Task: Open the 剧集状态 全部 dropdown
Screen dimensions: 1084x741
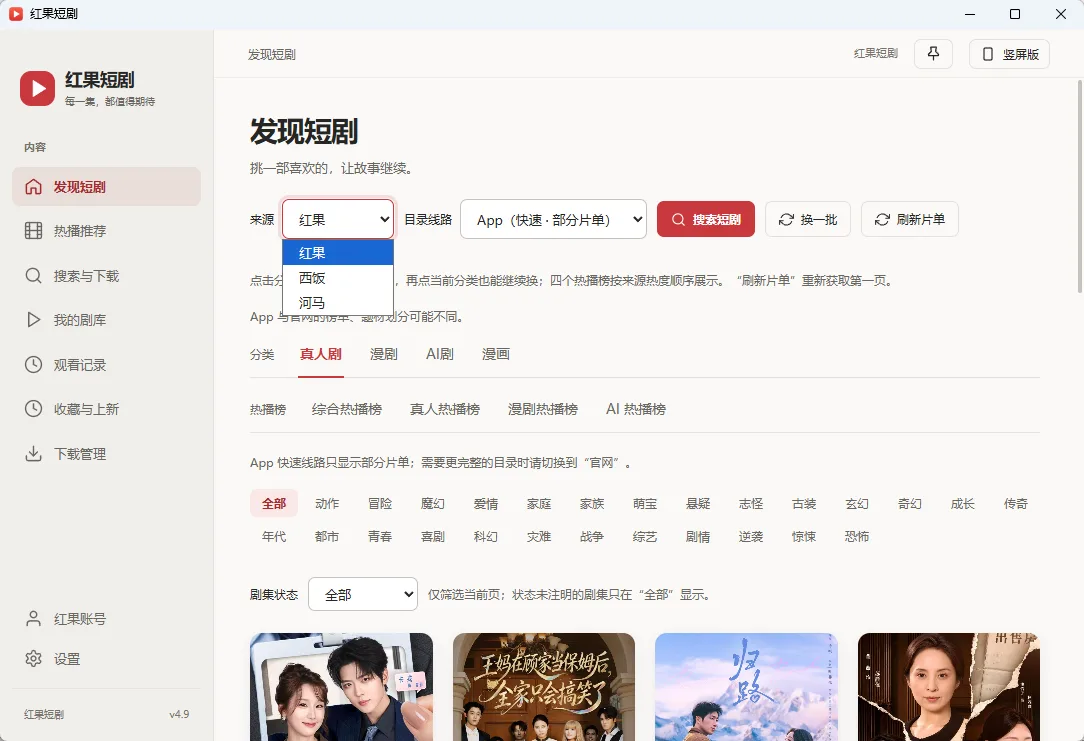Action: pos(363,594)
